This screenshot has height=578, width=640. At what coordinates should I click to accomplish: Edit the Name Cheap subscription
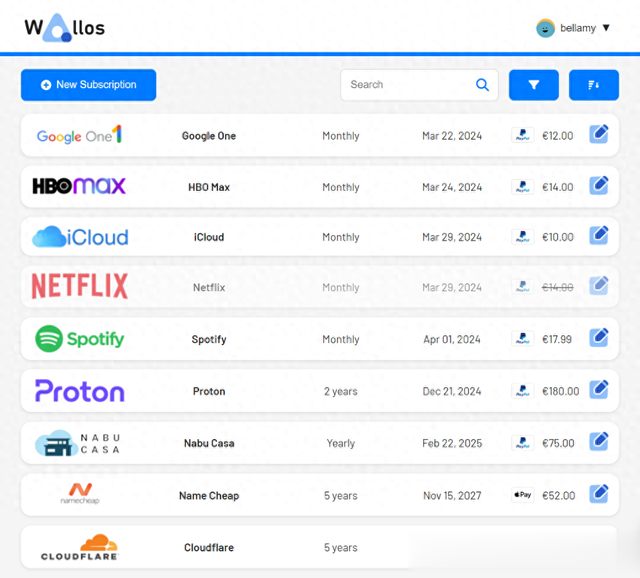599,494
